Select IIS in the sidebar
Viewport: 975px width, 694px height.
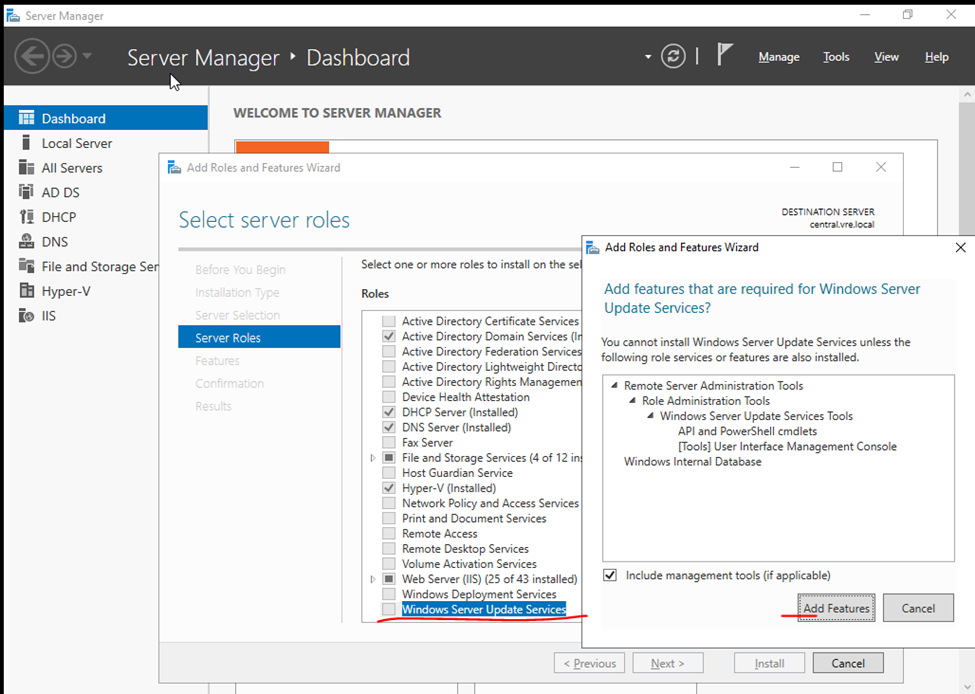pos(48,316)
